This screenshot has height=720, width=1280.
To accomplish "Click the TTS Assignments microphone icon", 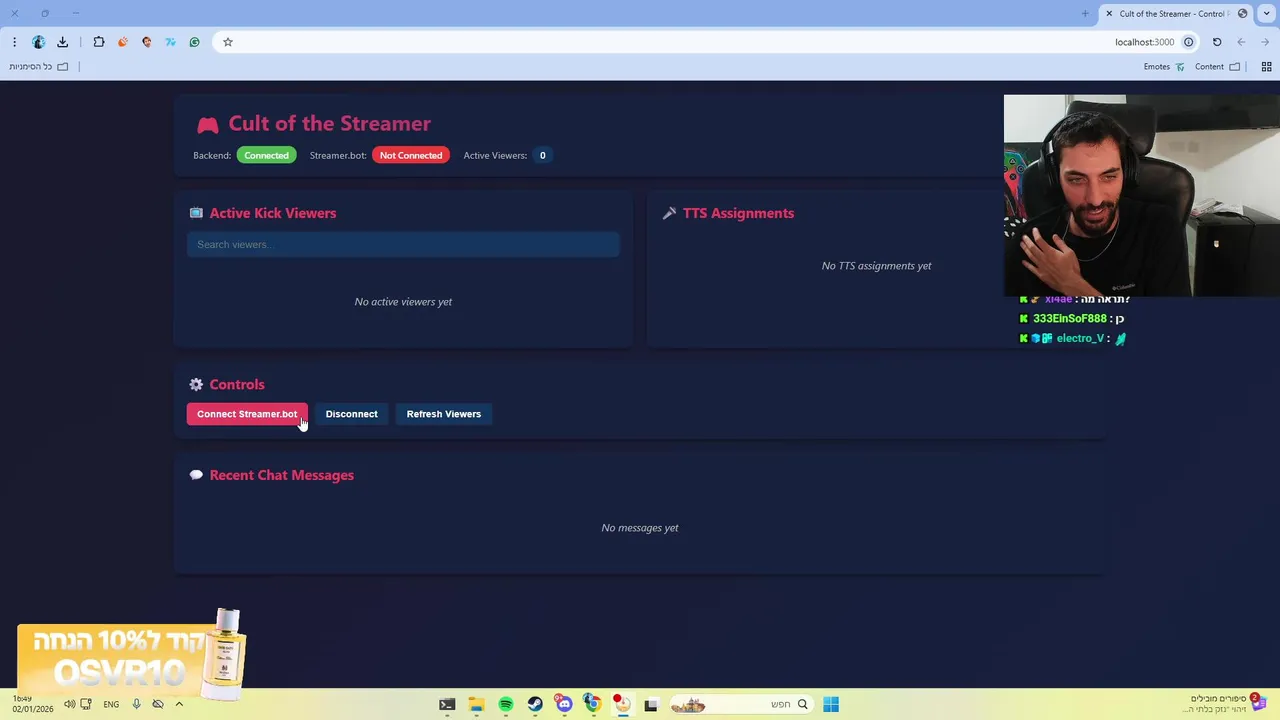I will click(x=669, y=213).
